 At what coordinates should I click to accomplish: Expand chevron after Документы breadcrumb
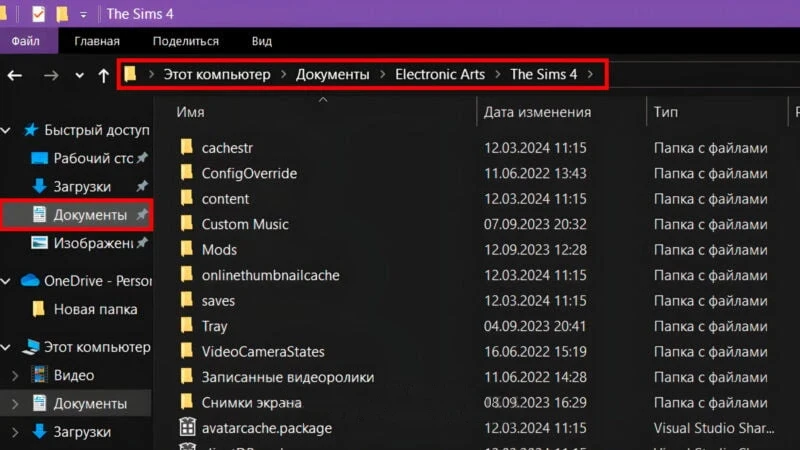(382, 74)
